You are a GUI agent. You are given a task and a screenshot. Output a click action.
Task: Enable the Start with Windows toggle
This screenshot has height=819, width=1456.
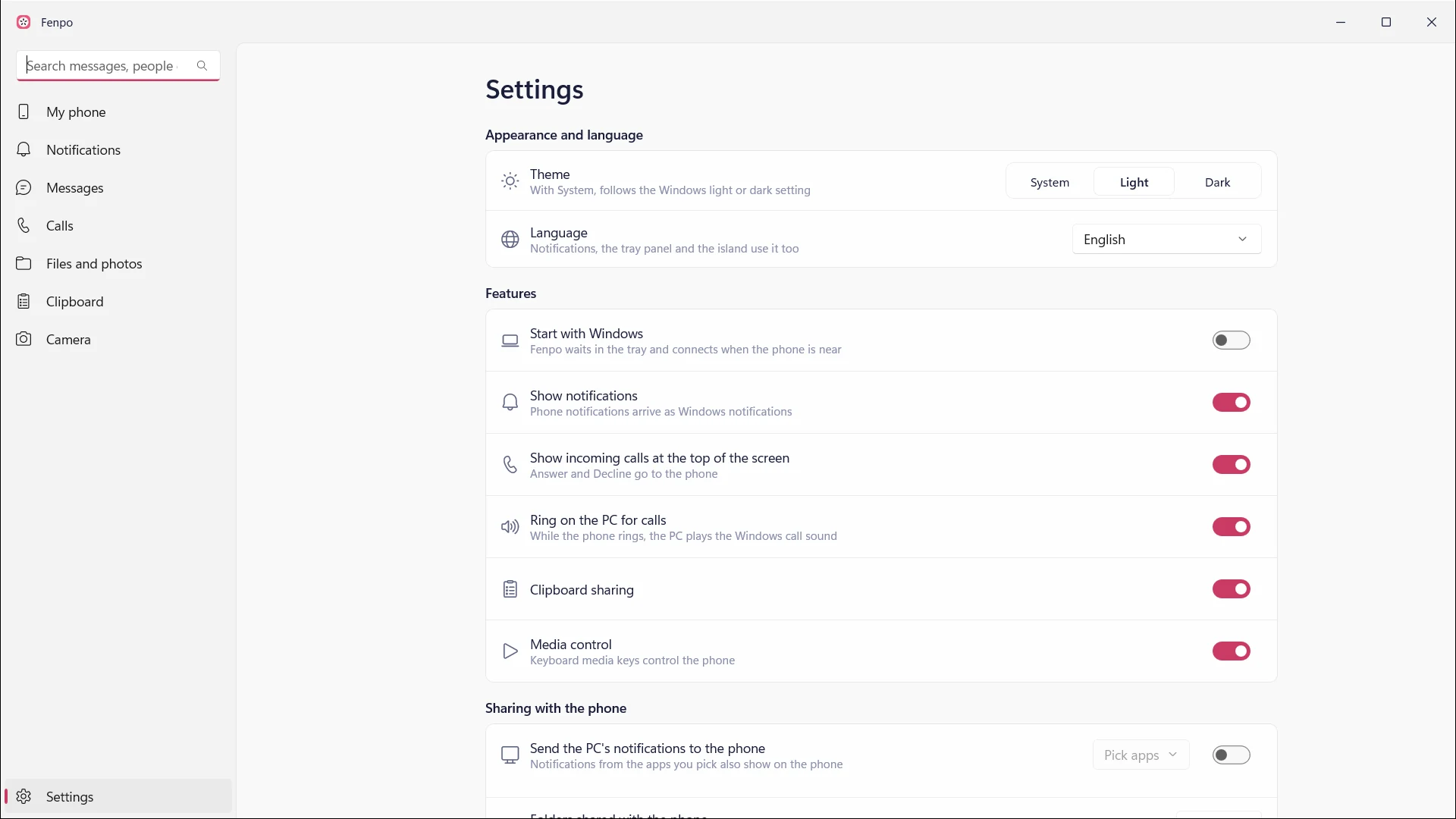click(x=1231, y=340)
